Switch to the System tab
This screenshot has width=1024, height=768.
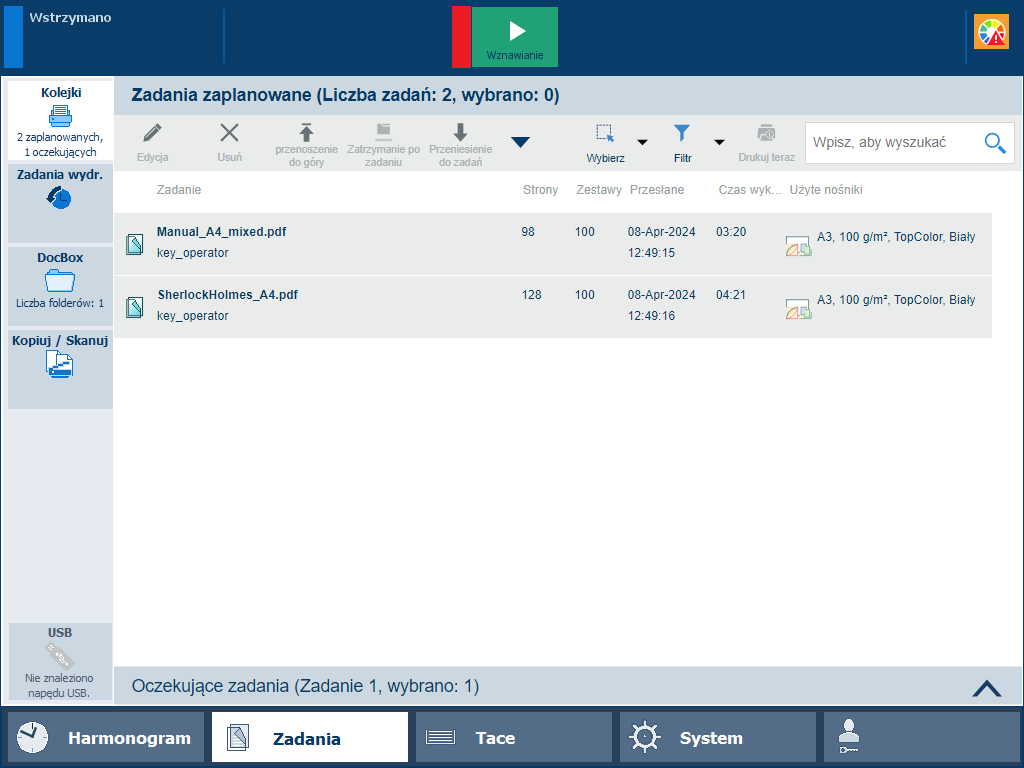click(718, 738)
